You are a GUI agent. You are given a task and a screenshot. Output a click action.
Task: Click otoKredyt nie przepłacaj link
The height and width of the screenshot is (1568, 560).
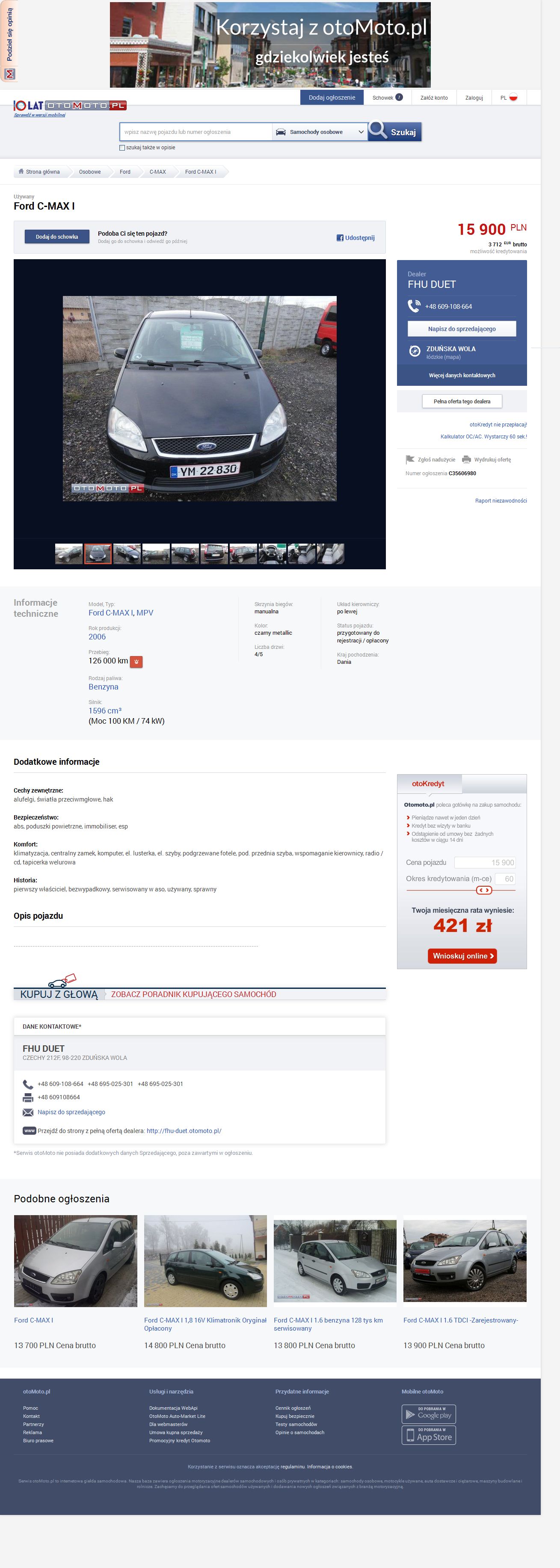pos(498,424)
